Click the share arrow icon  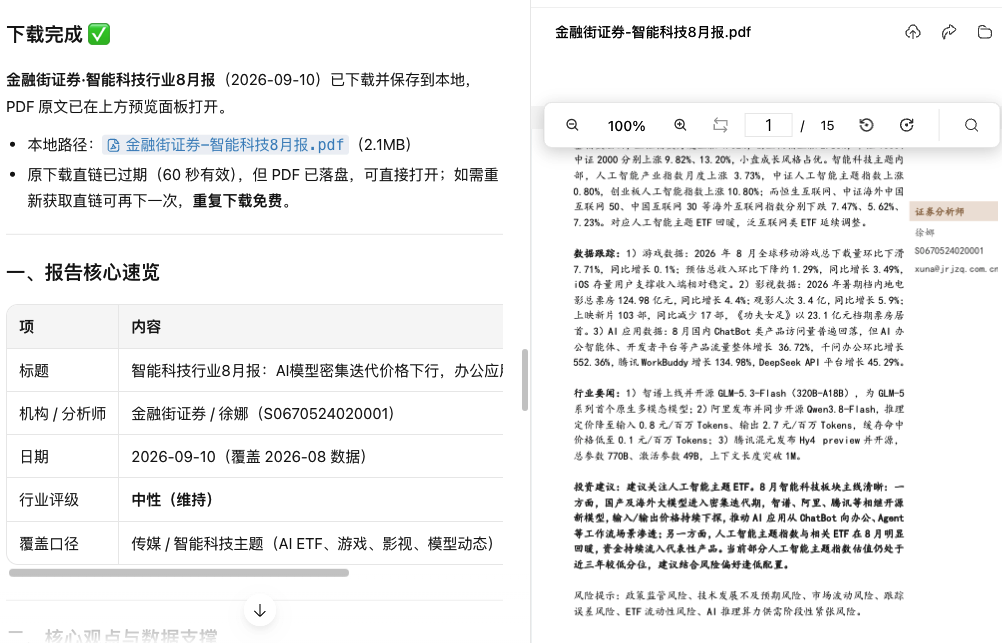point(949,32)
